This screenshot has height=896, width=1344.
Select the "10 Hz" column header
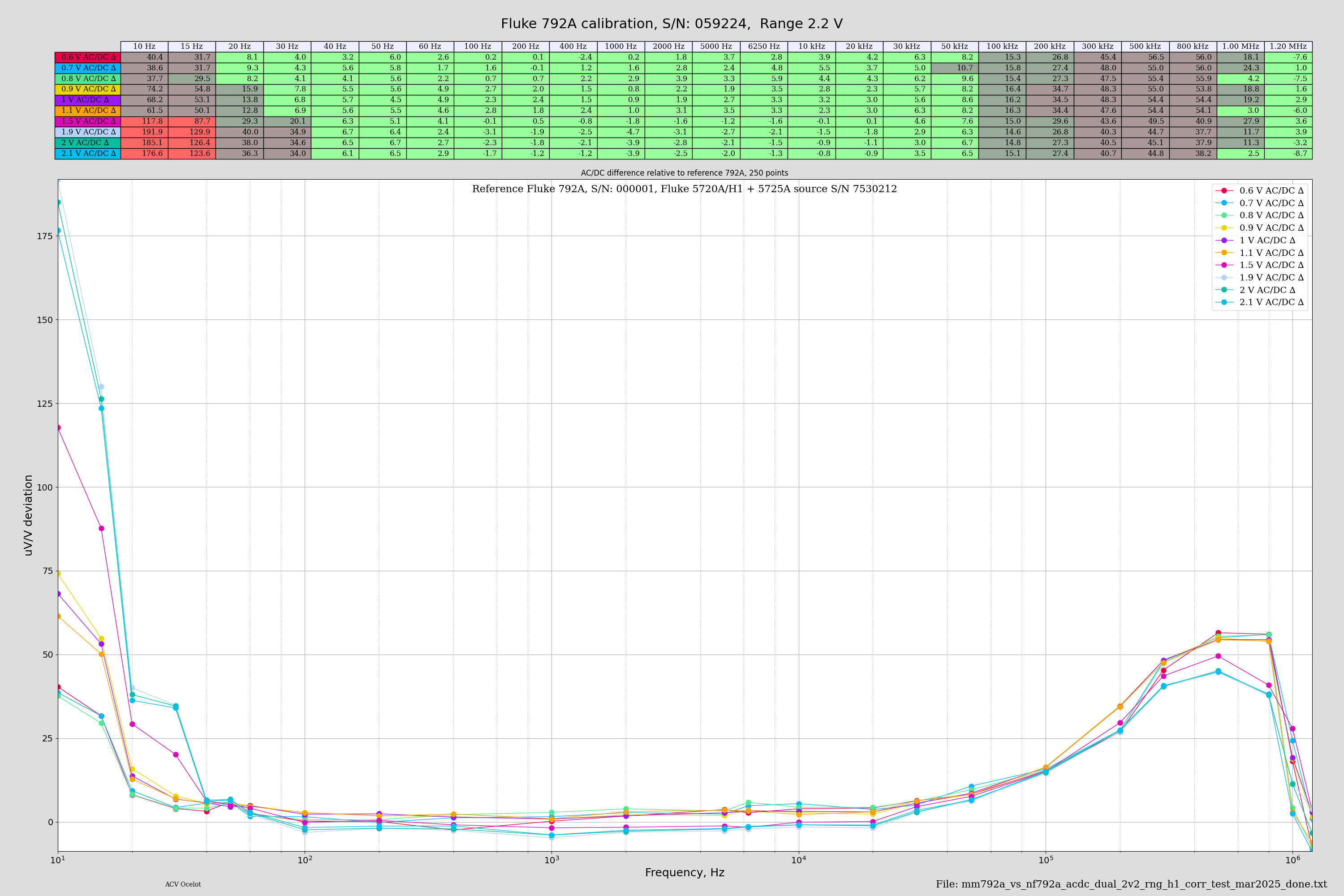coord(144,46)
